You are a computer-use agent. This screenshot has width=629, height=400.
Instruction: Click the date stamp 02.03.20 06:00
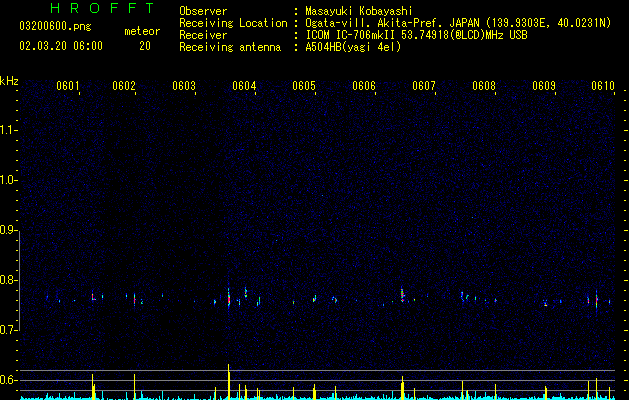pyautogui.click(x=61, y=46)
